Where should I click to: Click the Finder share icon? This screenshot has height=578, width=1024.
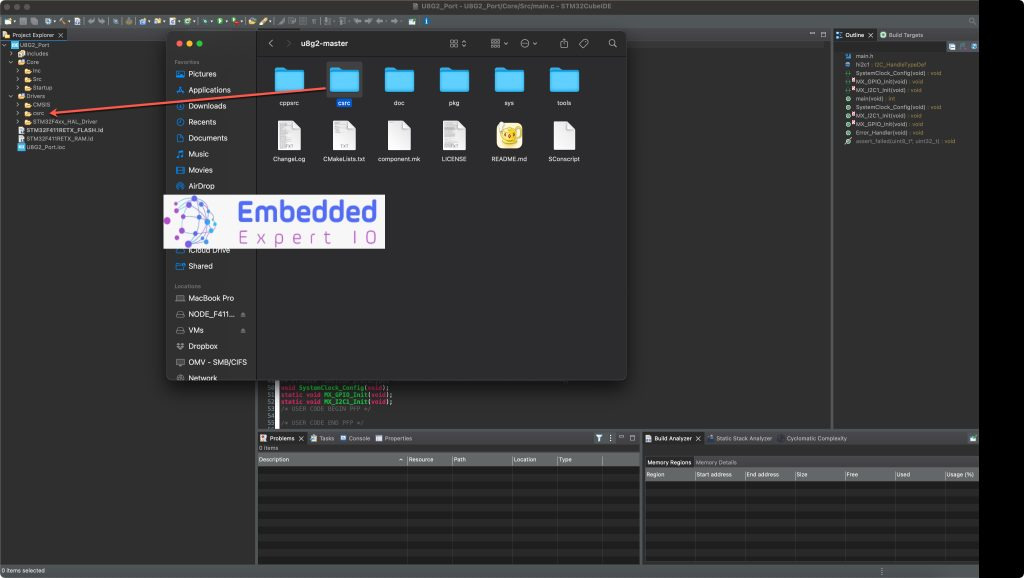pos(564,43)
